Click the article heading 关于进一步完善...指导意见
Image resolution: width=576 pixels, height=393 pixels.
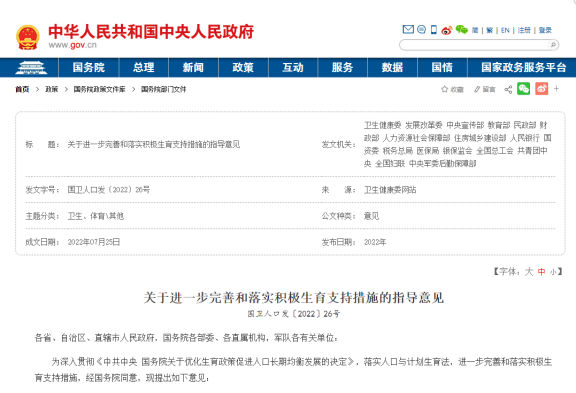pos(294,298)
